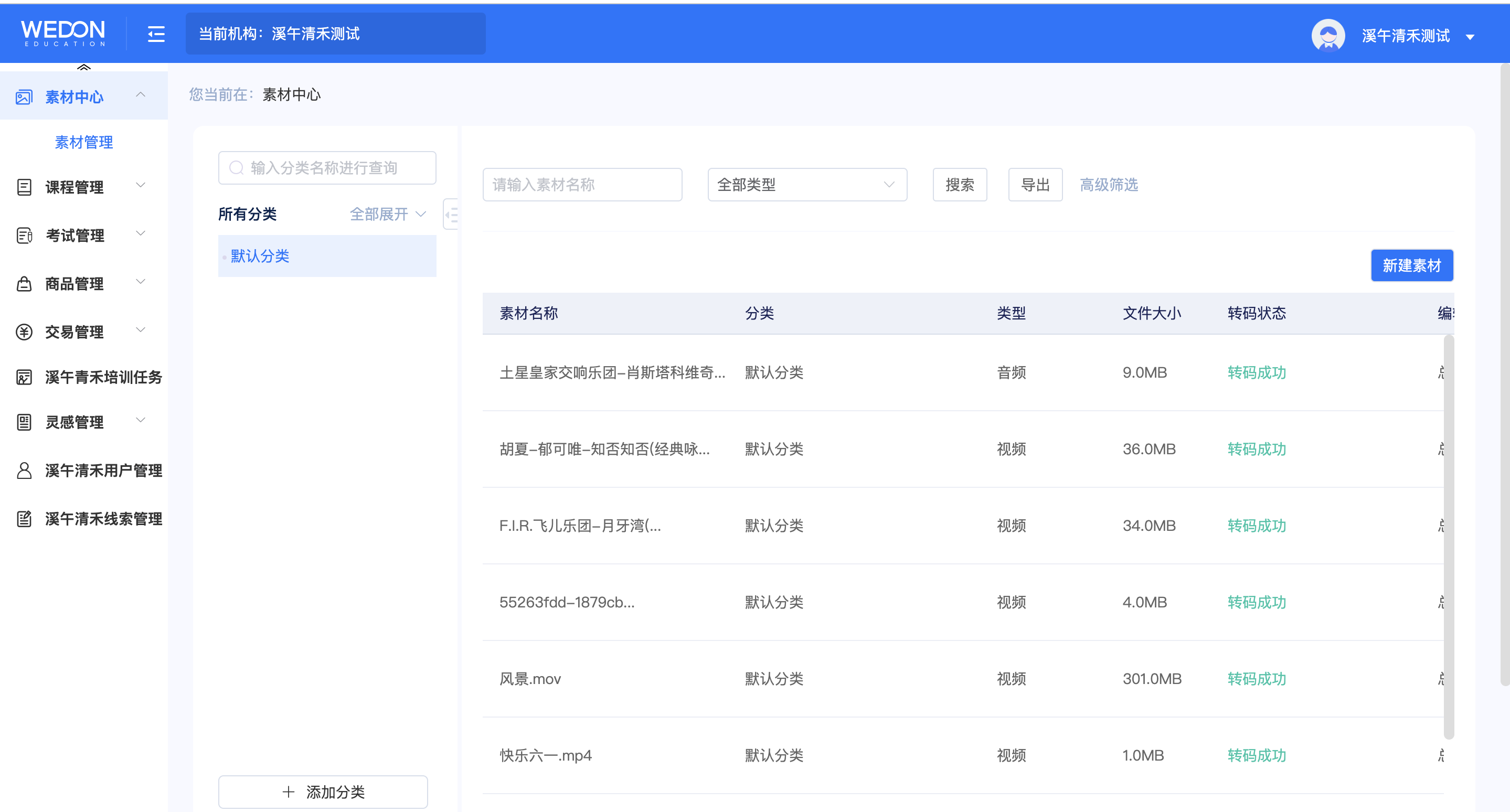Open the 高级筛选 link
The width and height of the screenshot is (1510, 812).
point(1109,185)
